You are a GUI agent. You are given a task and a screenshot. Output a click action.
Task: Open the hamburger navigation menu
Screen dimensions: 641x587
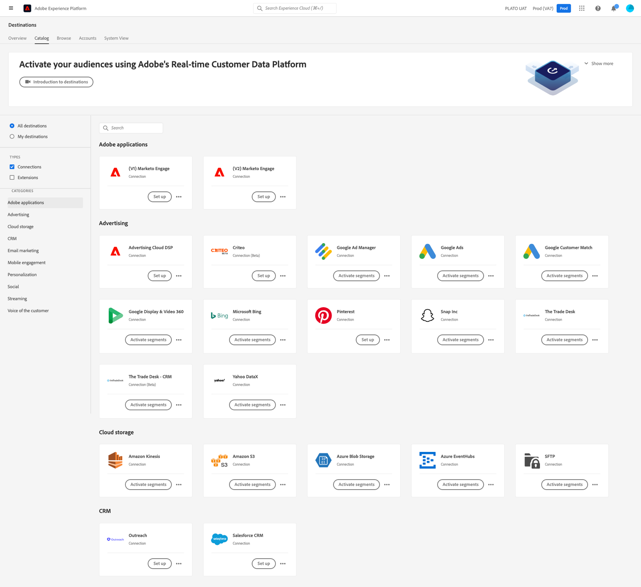point(12,8)
